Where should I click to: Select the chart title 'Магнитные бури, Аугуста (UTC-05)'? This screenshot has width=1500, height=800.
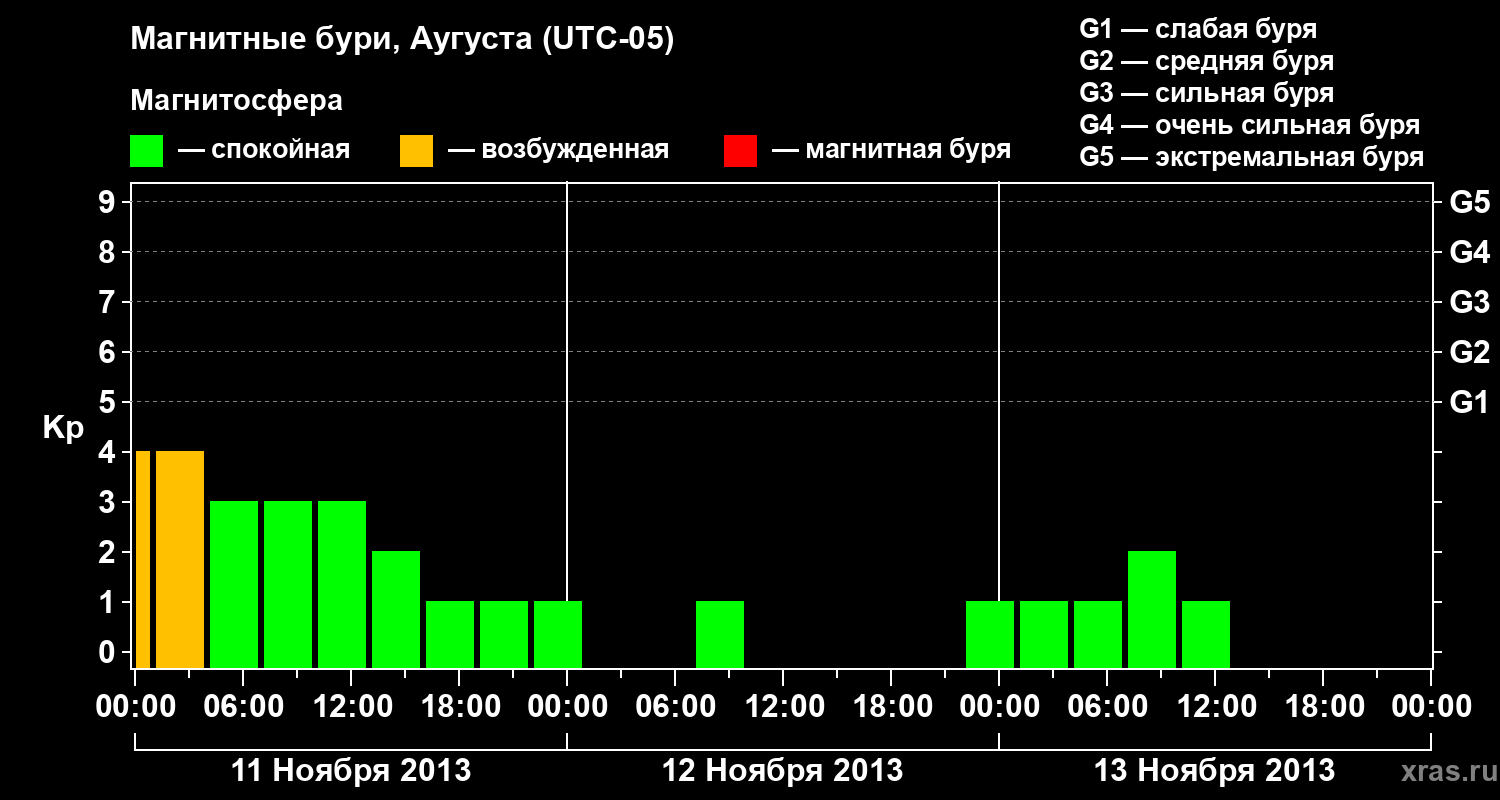(x=402, y=40)
